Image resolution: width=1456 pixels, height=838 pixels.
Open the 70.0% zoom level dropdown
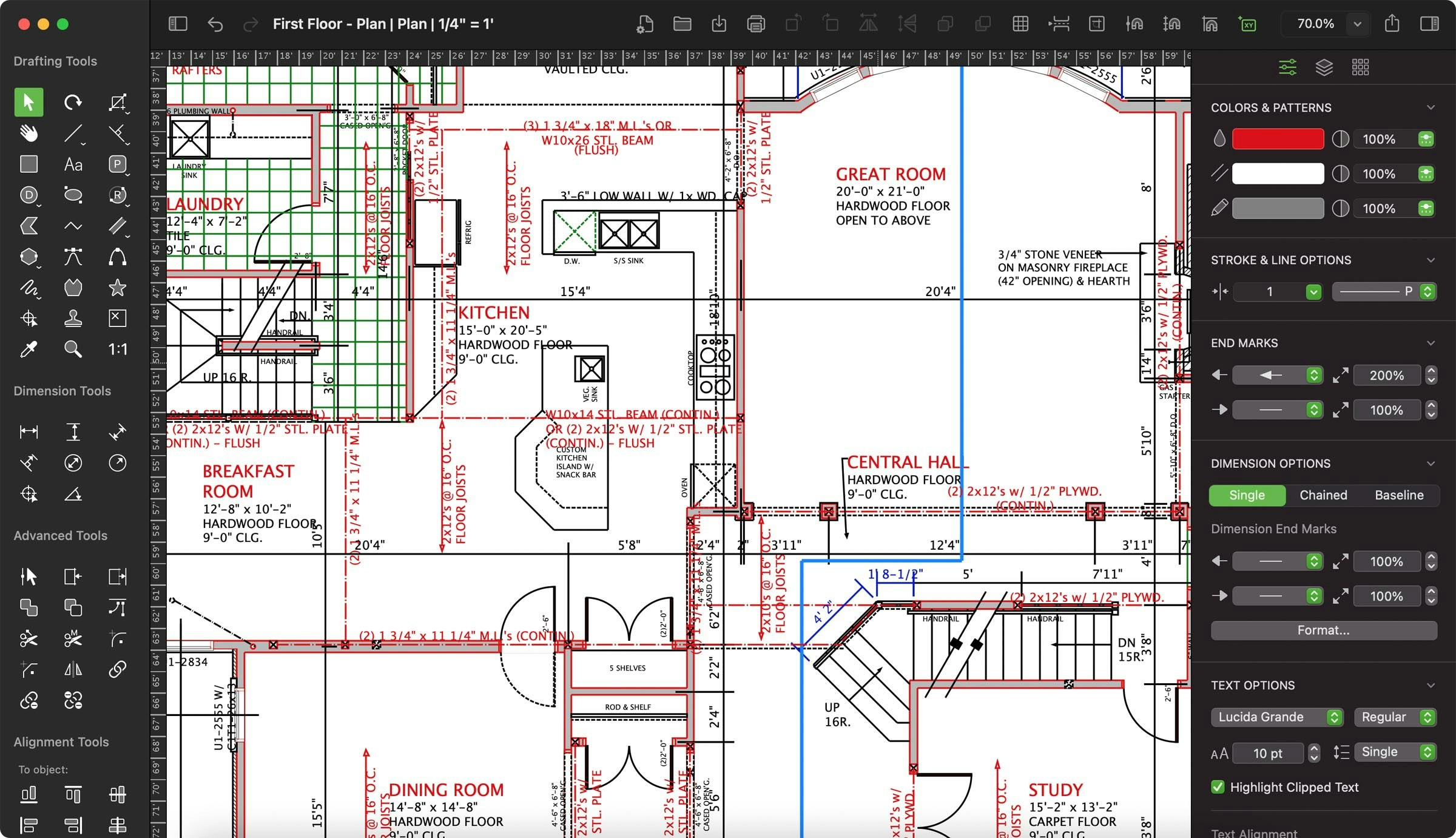coord(1357,24)
